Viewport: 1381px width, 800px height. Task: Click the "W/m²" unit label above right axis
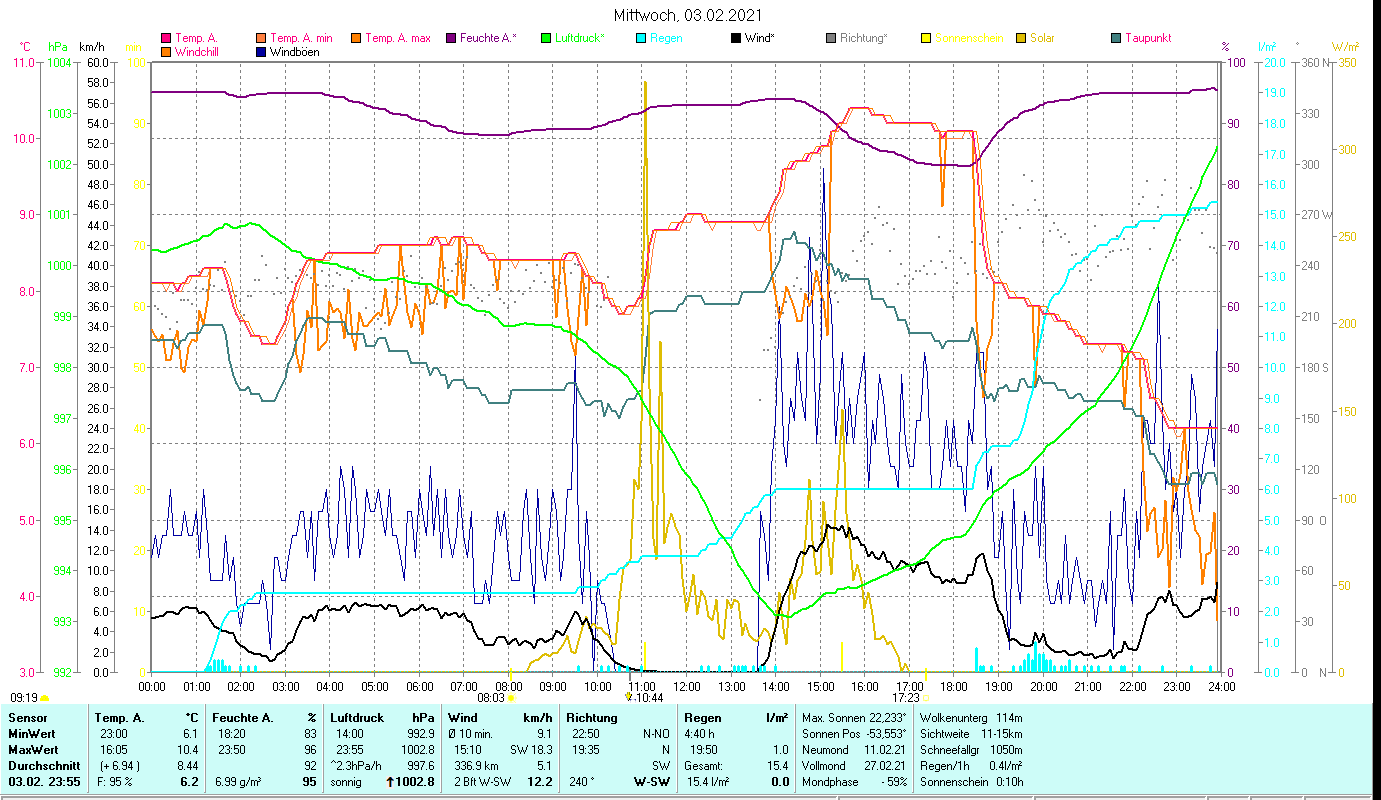coord(1345,47)
